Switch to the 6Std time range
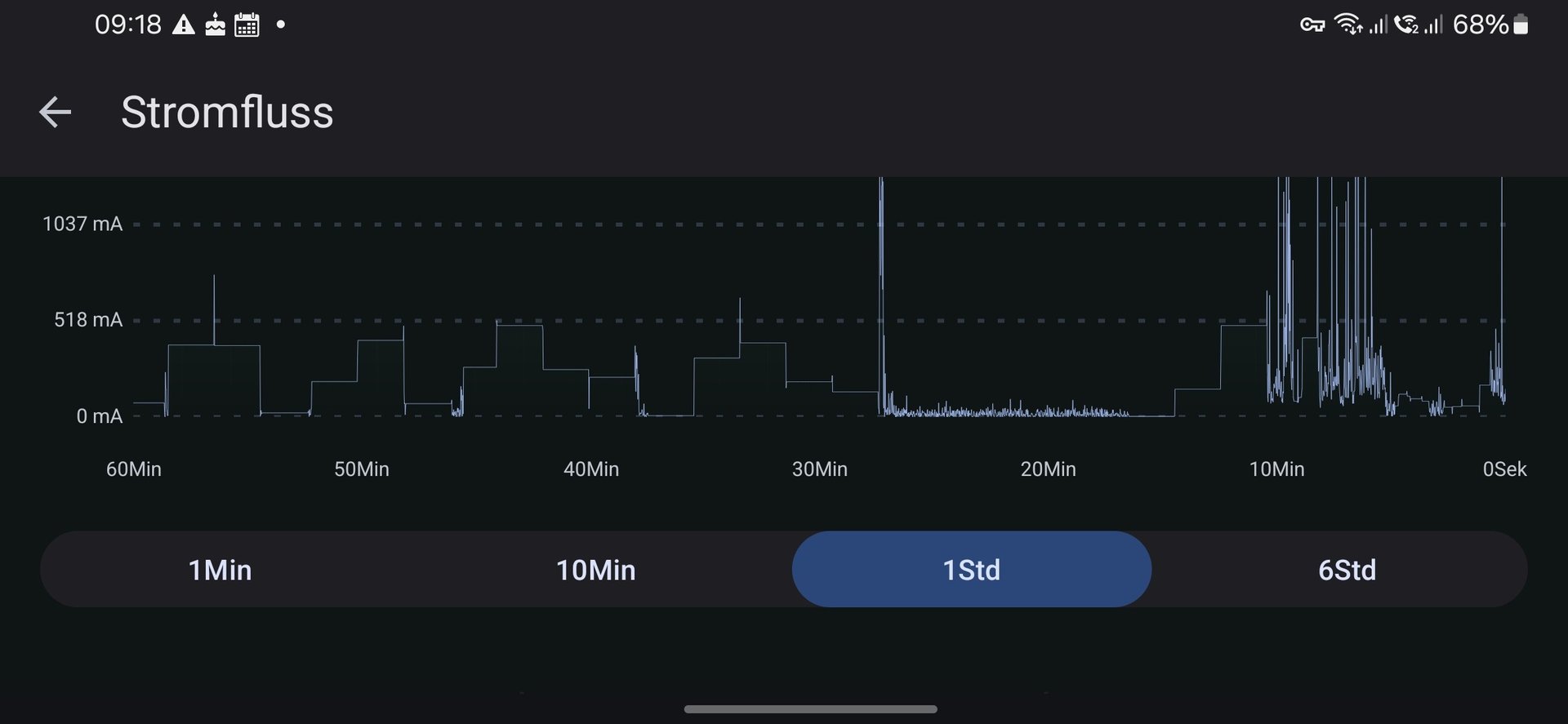This screenshot has width=1568, height=724. coord(1347,570)
